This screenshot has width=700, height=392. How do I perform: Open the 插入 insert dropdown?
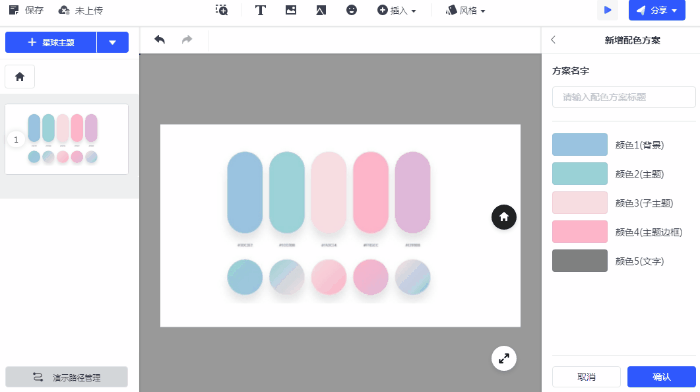[396, 10]
